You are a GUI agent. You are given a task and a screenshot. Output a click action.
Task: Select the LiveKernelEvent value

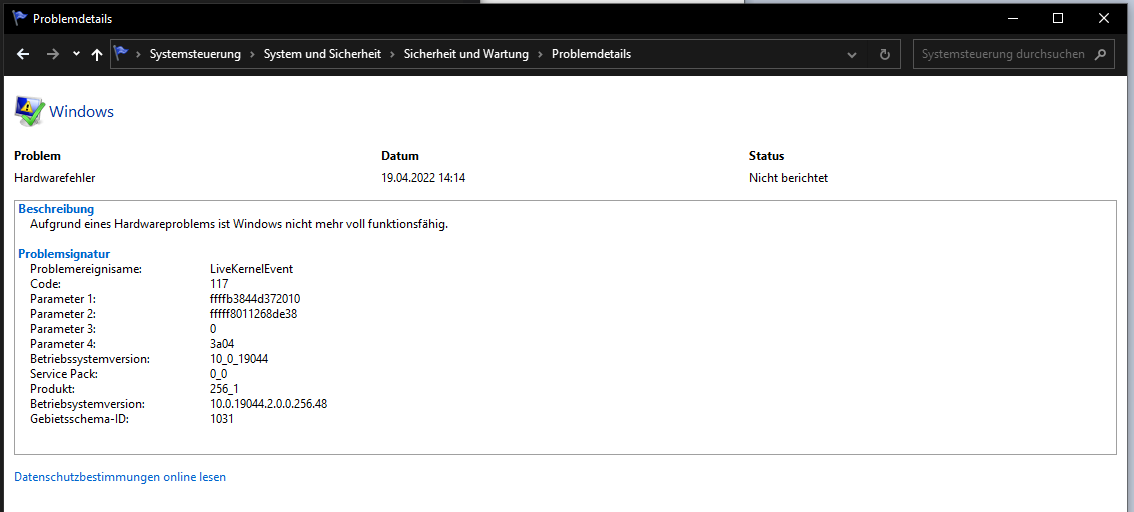(252, 269)
